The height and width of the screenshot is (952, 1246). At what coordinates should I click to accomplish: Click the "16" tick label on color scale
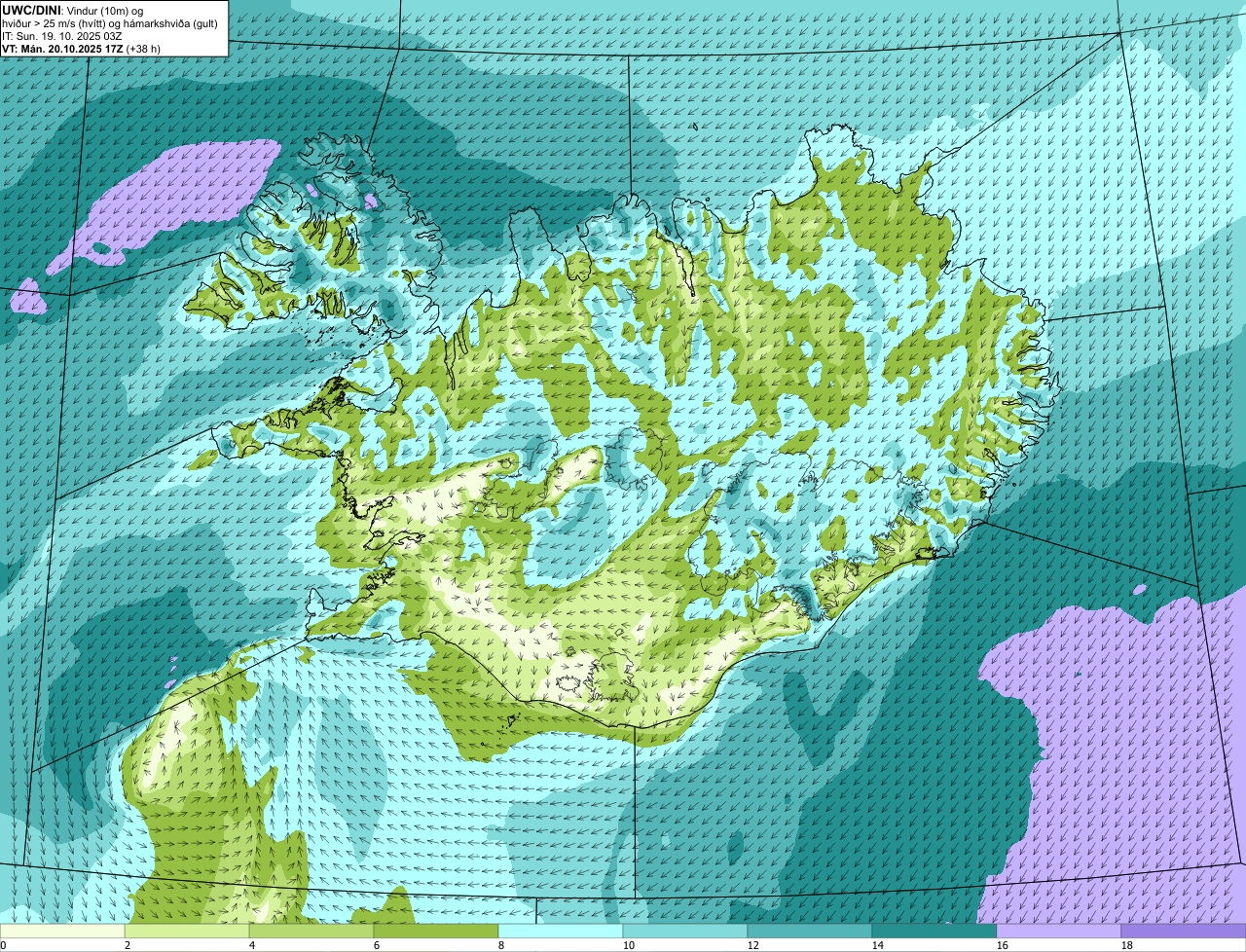click(x=1003, y=945)
